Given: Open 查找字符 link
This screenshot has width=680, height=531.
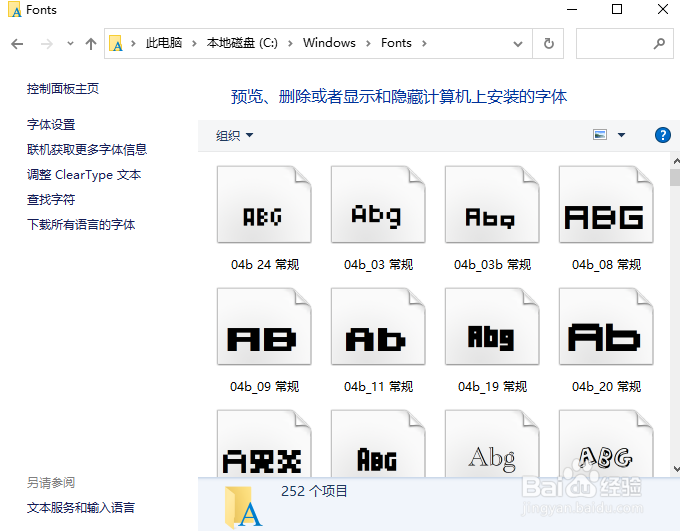Looking at the screenshot, I should [51, 200].
